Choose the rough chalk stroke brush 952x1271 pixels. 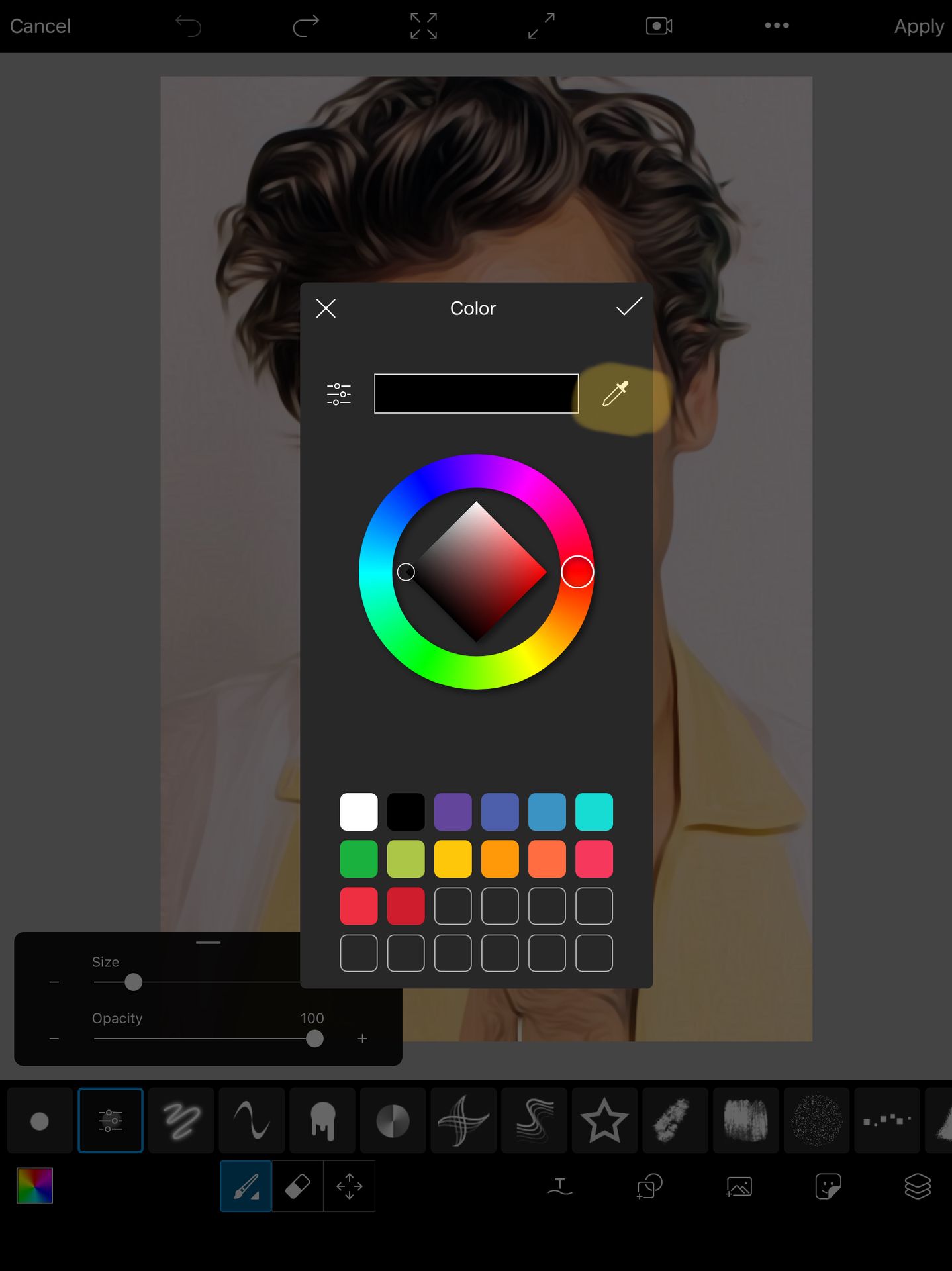pos(675,1121)
